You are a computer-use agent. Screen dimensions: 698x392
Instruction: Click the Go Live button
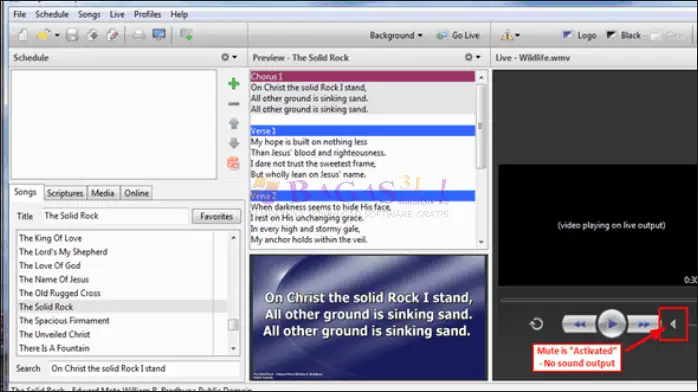click(458, 35)
